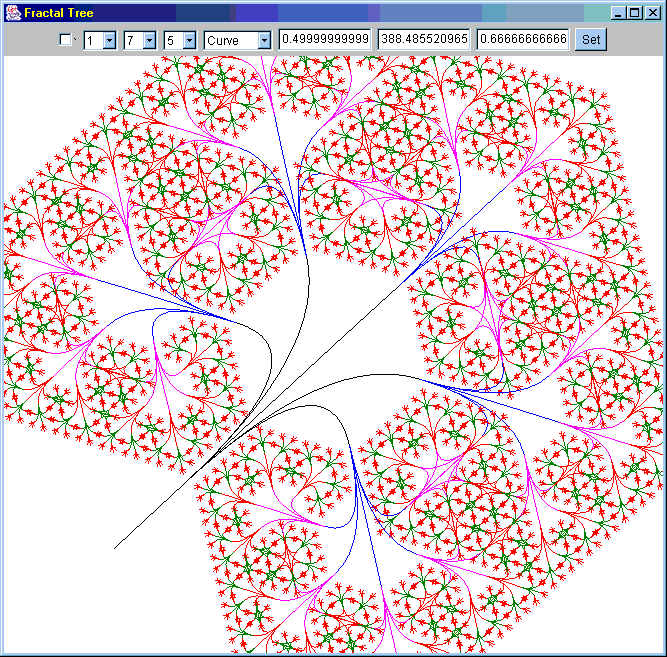667x657 pixels.
Task: Click the arrow of the 5 dropdown
Action: pos(190,40)
